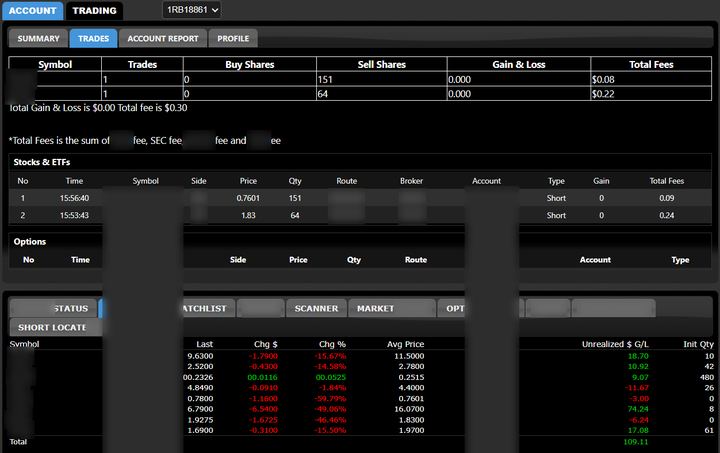This screenshot has width=720, height=453.
Task: Switch to the TRADING main tab
Action: [x=94, y=11]
